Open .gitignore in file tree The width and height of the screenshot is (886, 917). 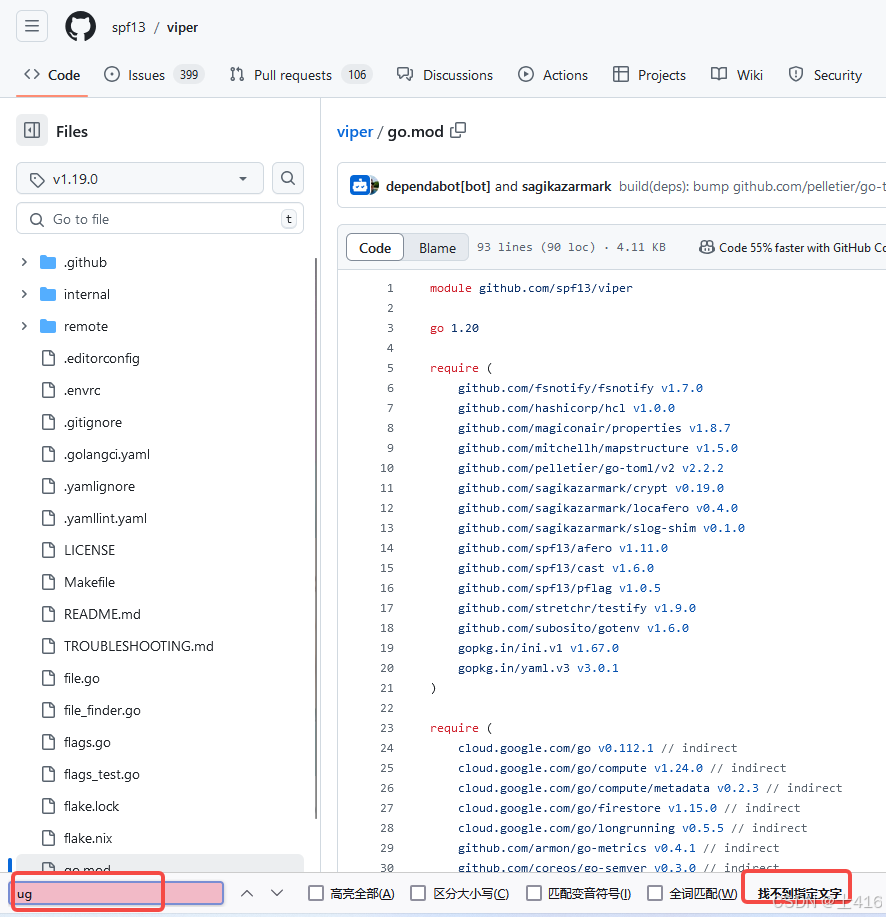pos(93,422)
